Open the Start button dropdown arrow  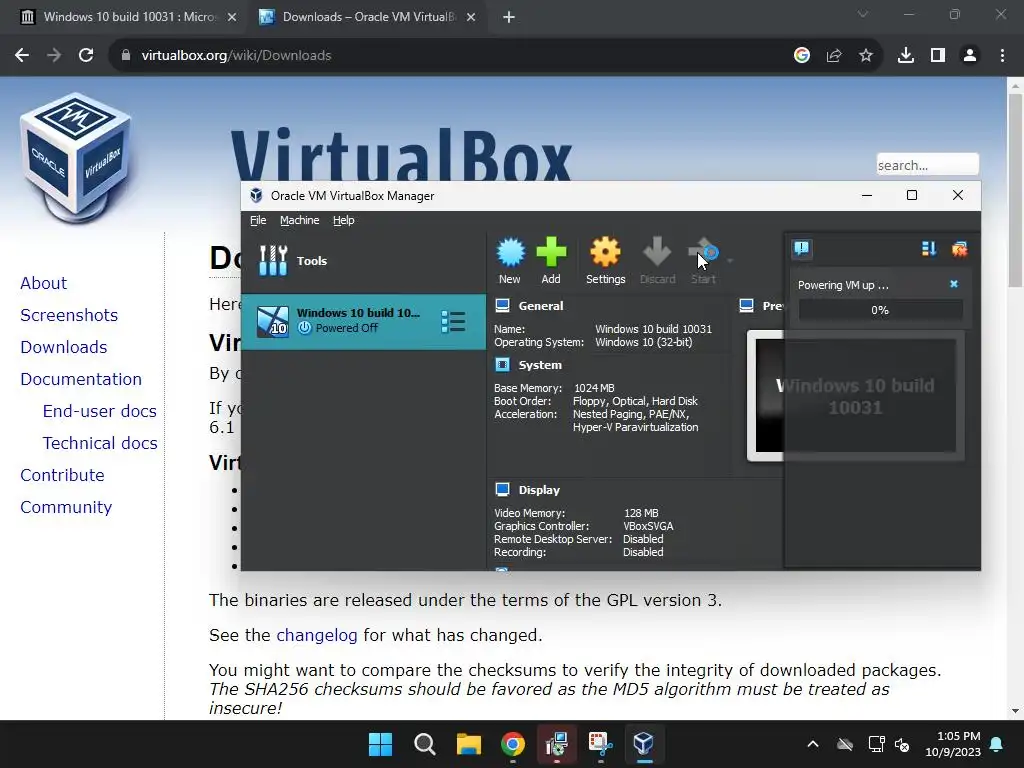tap(730, 261)
